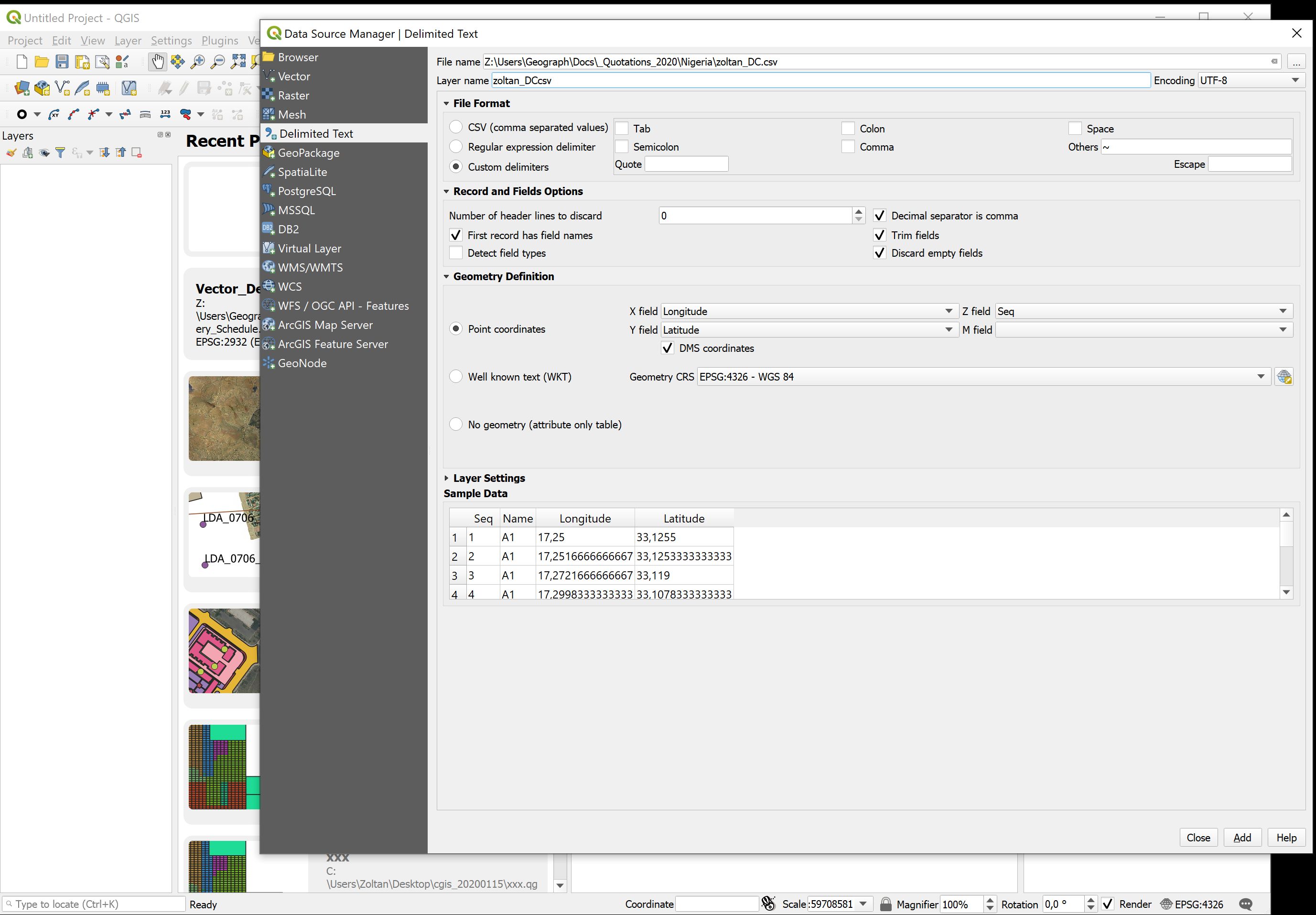Open the Add Vector Layer tool
The width and height of the screenshot is (1316, 915).
point(22,87)
